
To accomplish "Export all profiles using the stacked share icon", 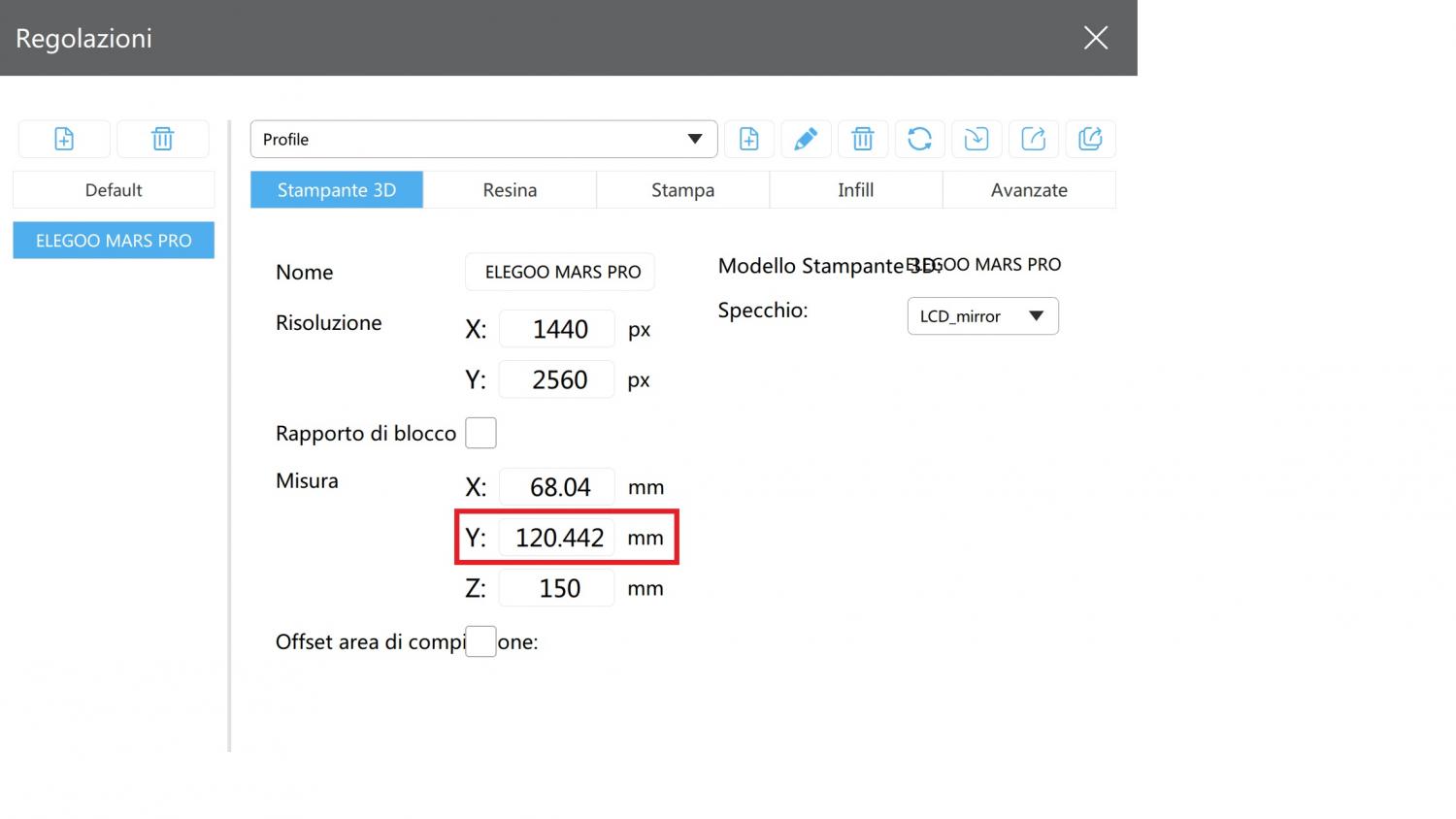I will [x=1090, y=139].
